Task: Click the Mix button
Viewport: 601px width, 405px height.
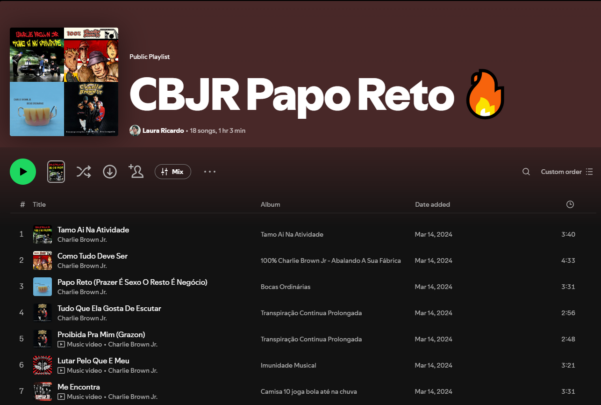Action: (x=172, y=172)
